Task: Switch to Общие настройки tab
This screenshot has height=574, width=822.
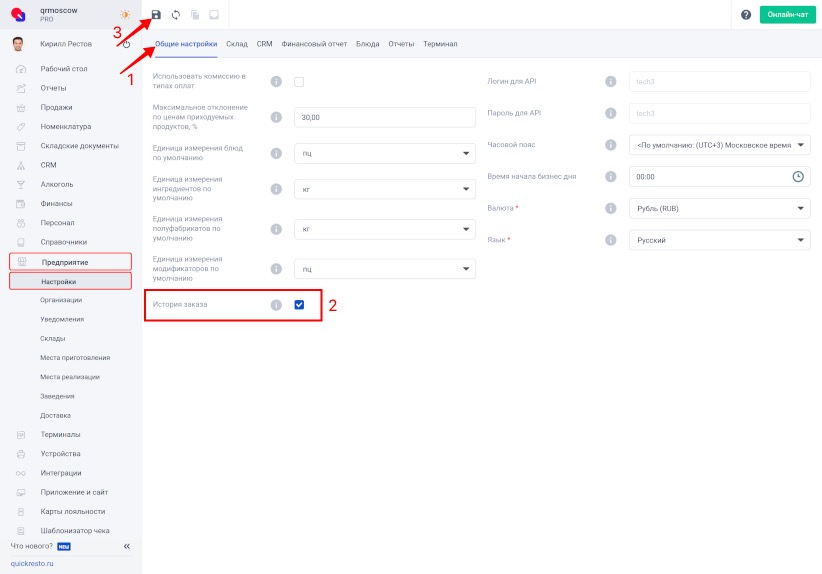Action: pyautogui.click(x=186, y=44)
